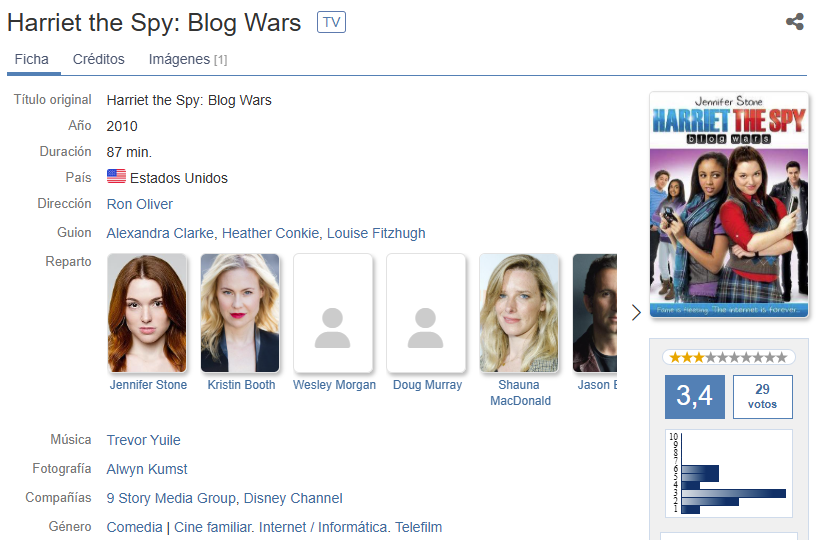Open the Imágenes tab
The height and width of the screenshot is (540, 820).
coord(188,59)
